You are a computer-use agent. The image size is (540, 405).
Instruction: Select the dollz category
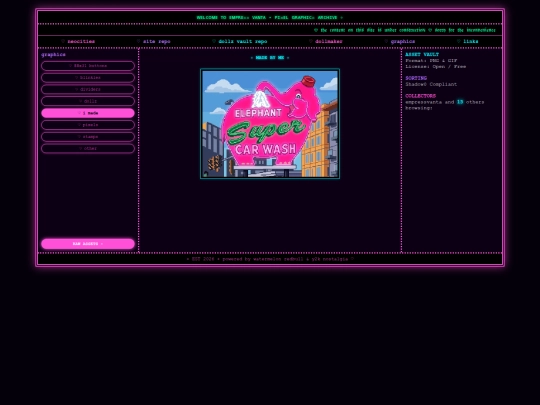pos(88,101)
